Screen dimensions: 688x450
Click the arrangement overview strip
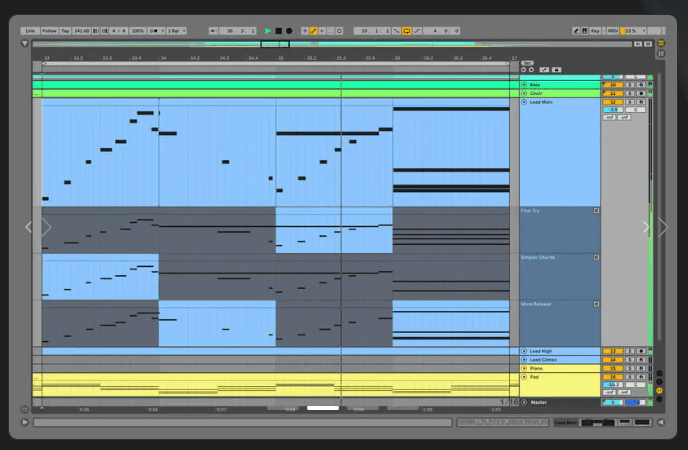coord(333,44)
